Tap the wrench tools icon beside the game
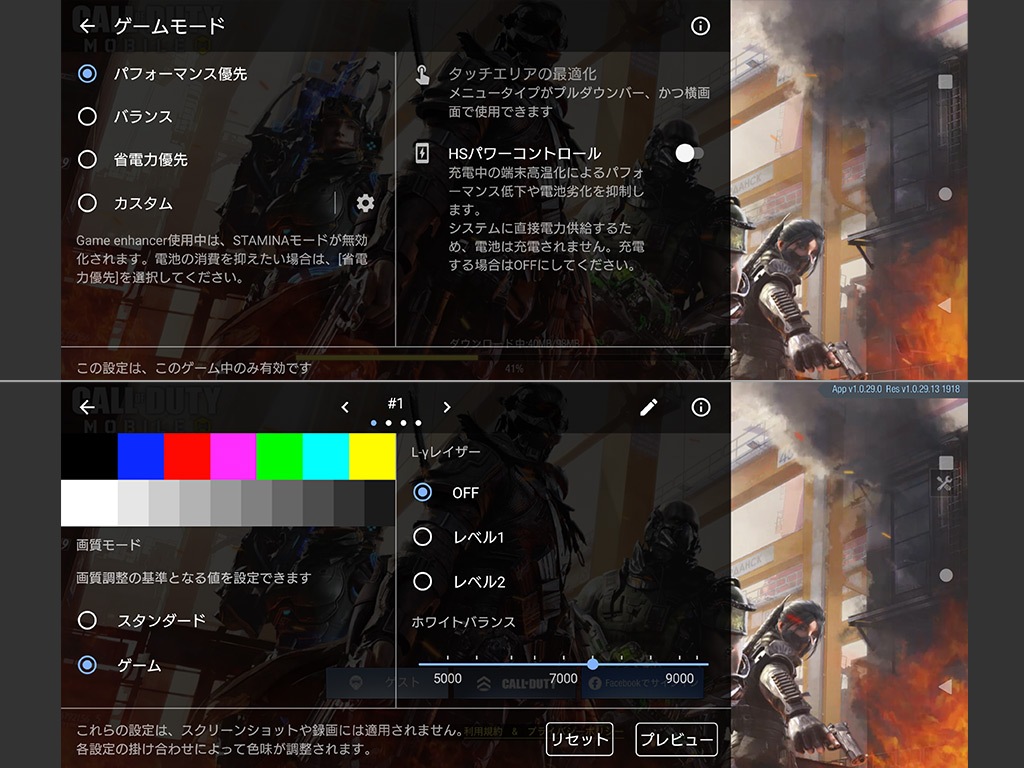This screenshot has height=768, width=1024. (944, 483)
